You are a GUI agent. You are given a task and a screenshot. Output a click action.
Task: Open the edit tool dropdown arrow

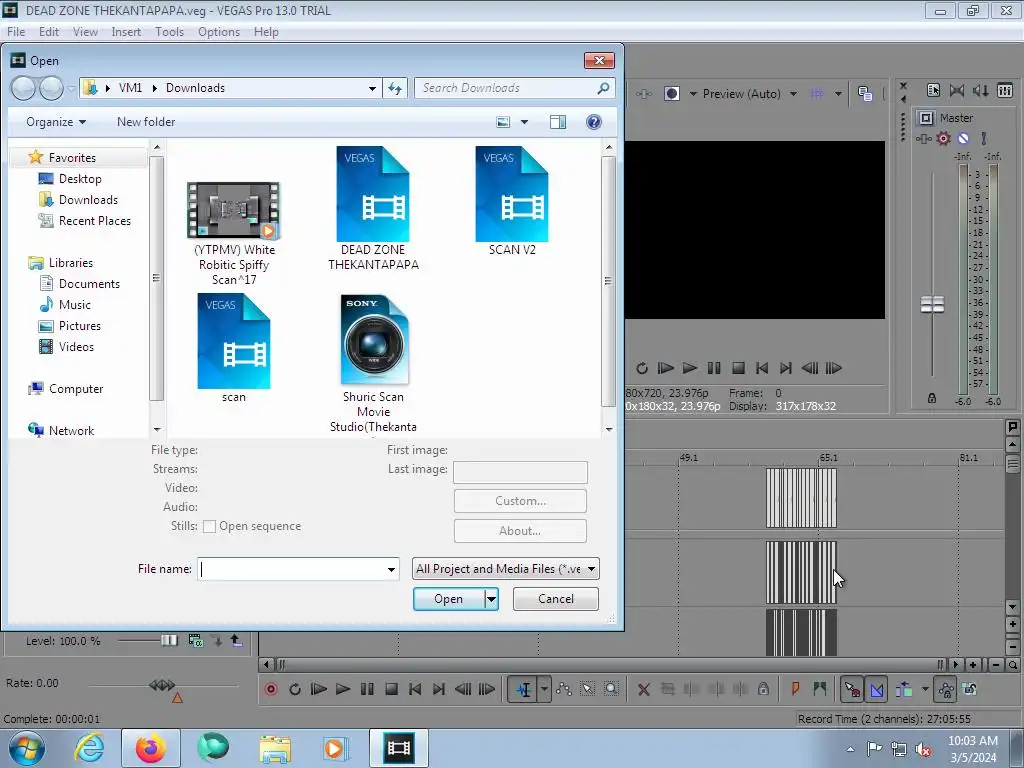click(544, 689)
